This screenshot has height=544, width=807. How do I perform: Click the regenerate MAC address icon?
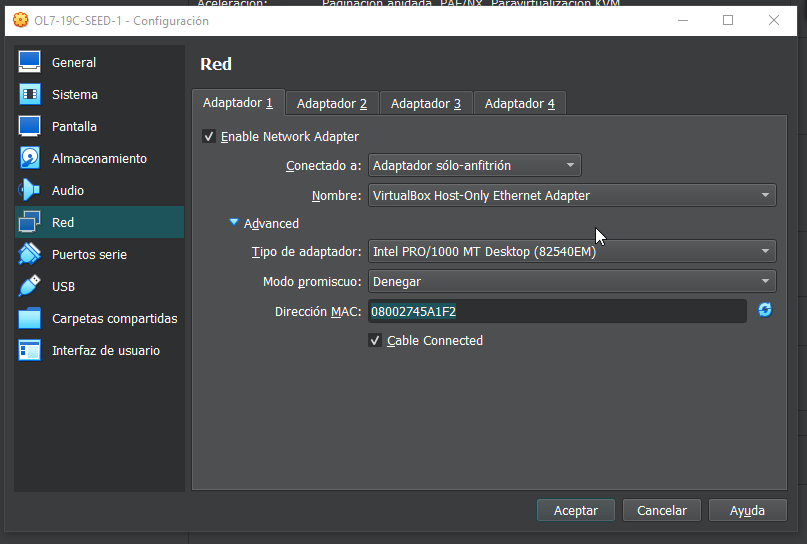click(765, 310)
